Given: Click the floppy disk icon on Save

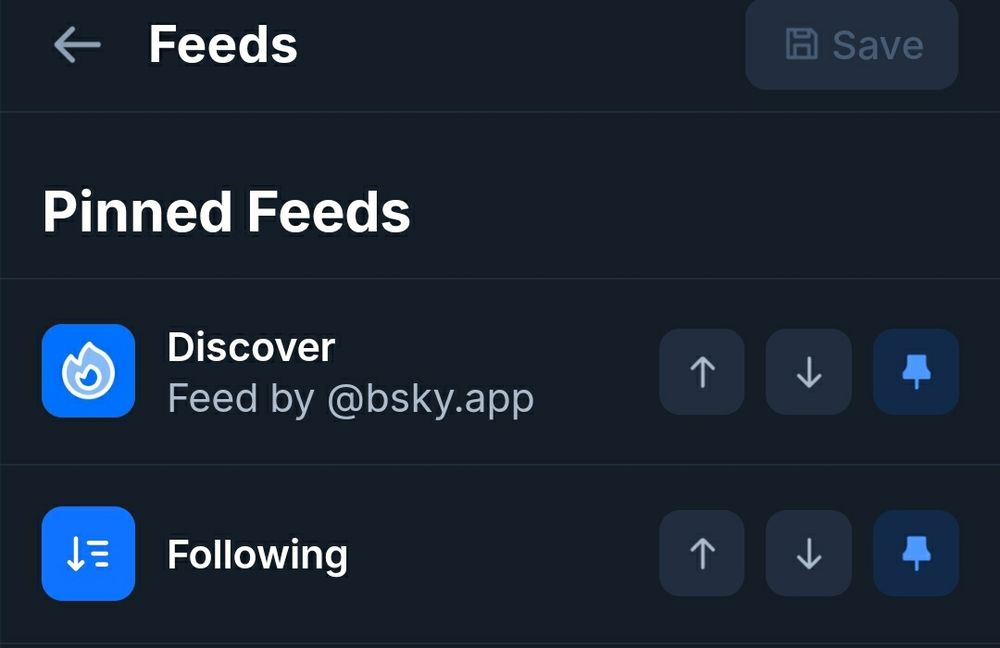Looking at the screenshot, I should (802, 44).
